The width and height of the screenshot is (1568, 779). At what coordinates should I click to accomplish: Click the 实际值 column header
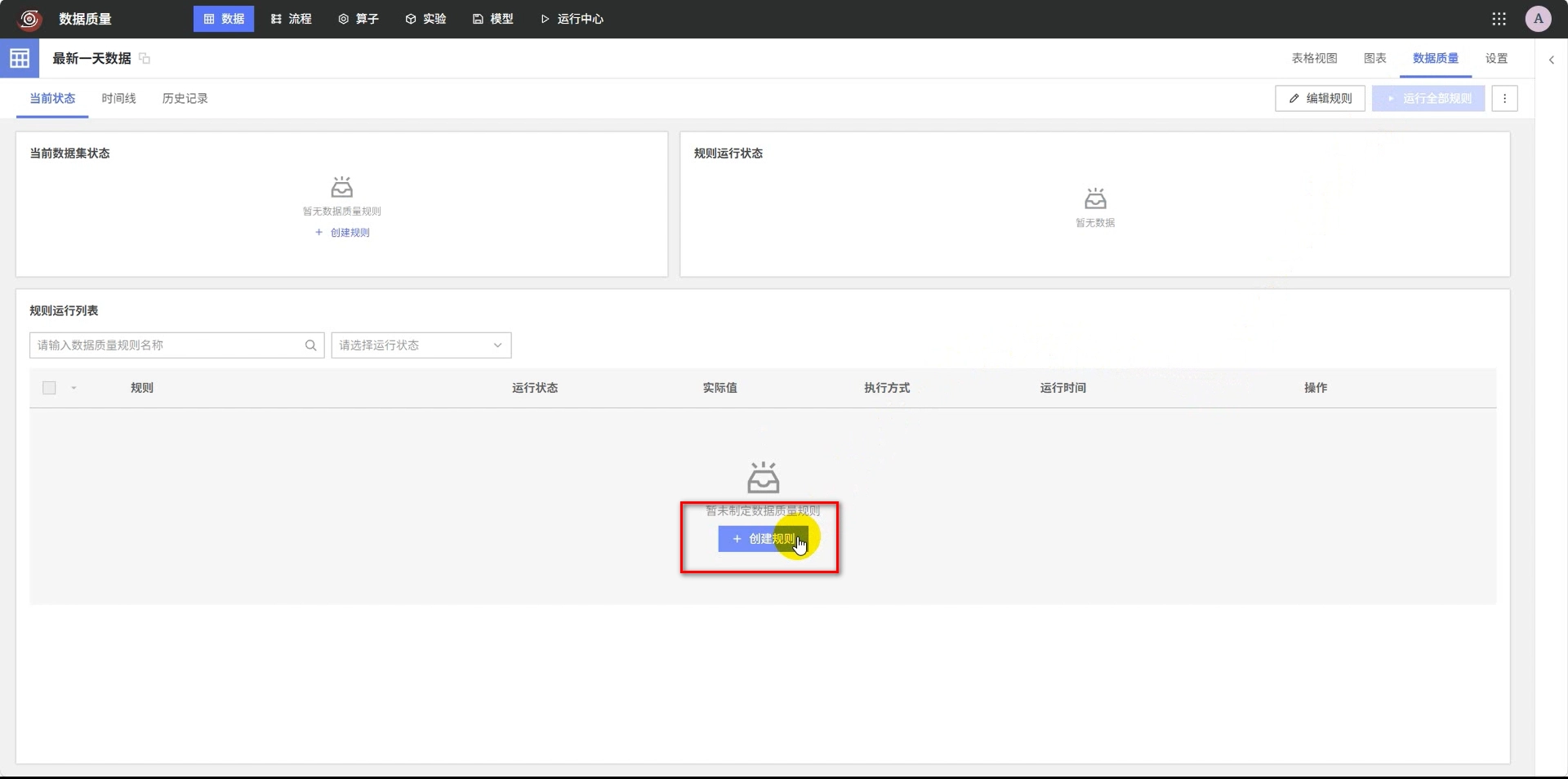click(x=719, y=388)
